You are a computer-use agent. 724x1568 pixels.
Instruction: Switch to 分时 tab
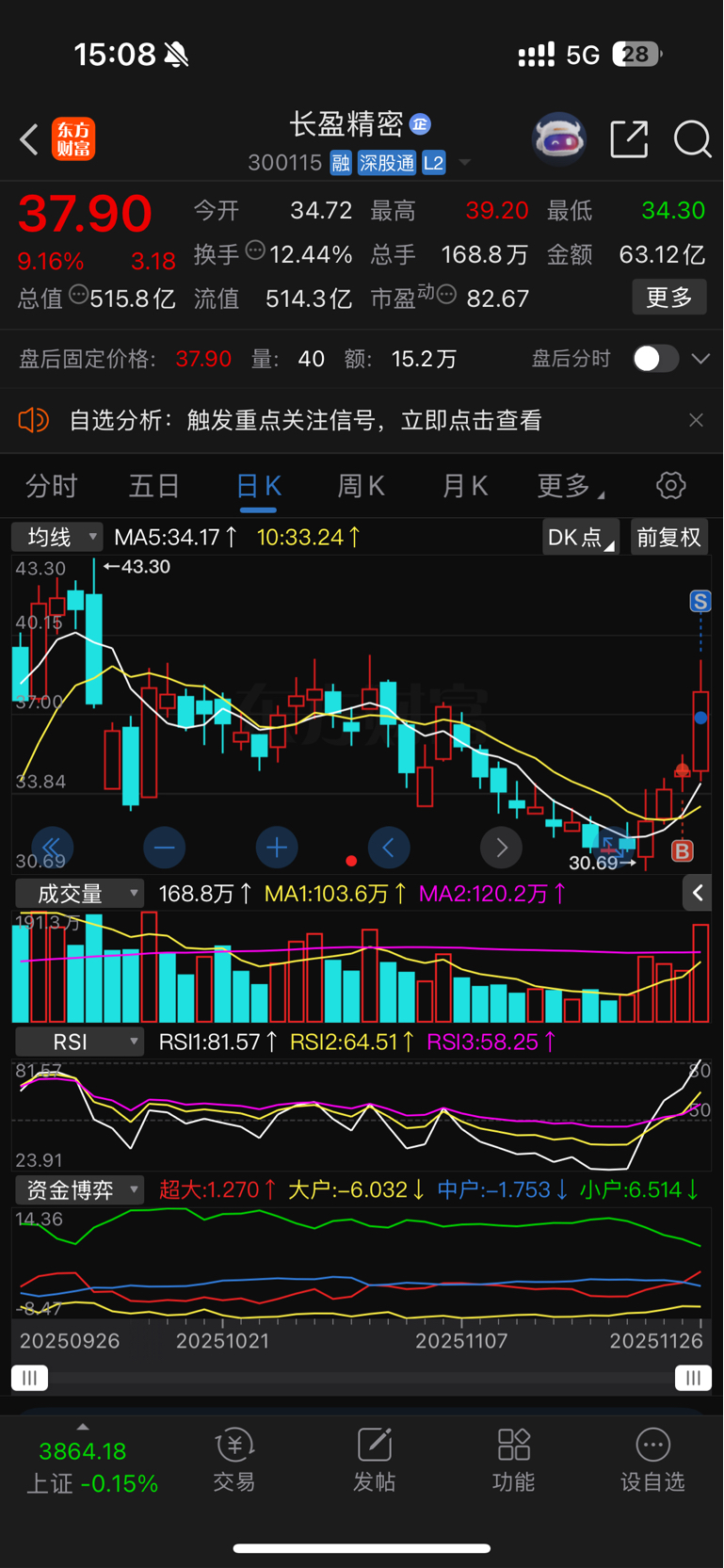52,486
